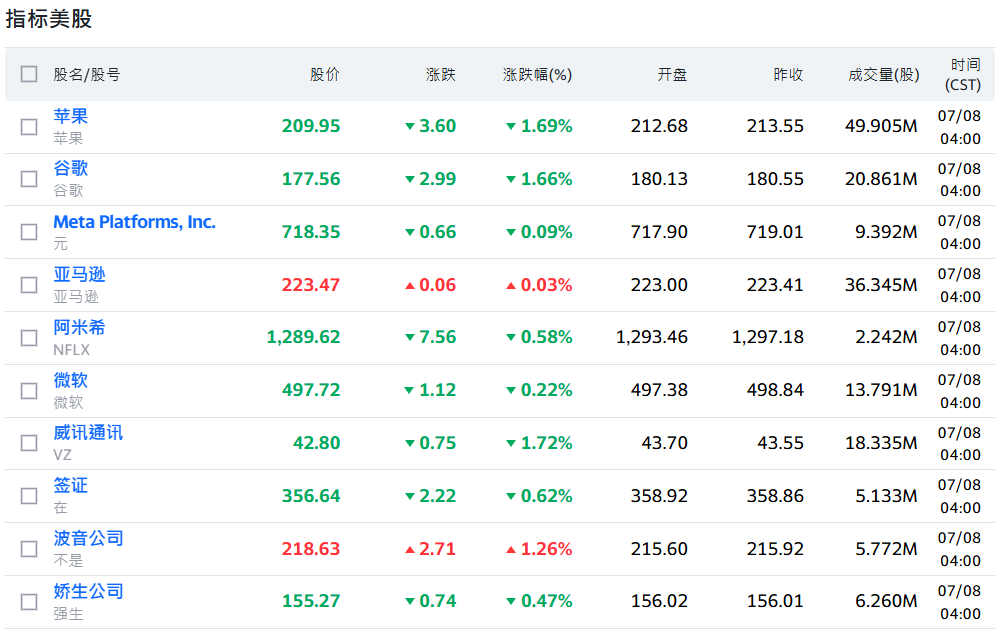Open the 微软 stock link
1001x634 pixels.
coord(70,381)
